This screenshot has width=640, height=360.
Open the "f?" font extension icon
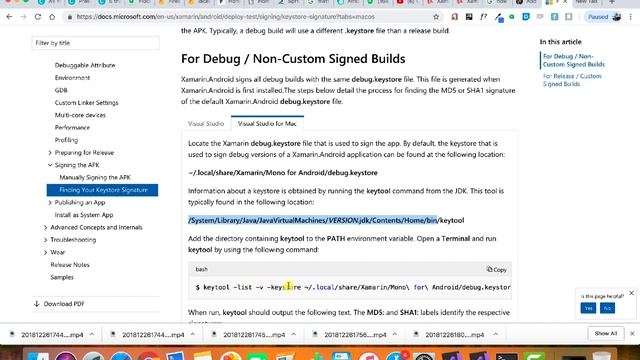483,17
